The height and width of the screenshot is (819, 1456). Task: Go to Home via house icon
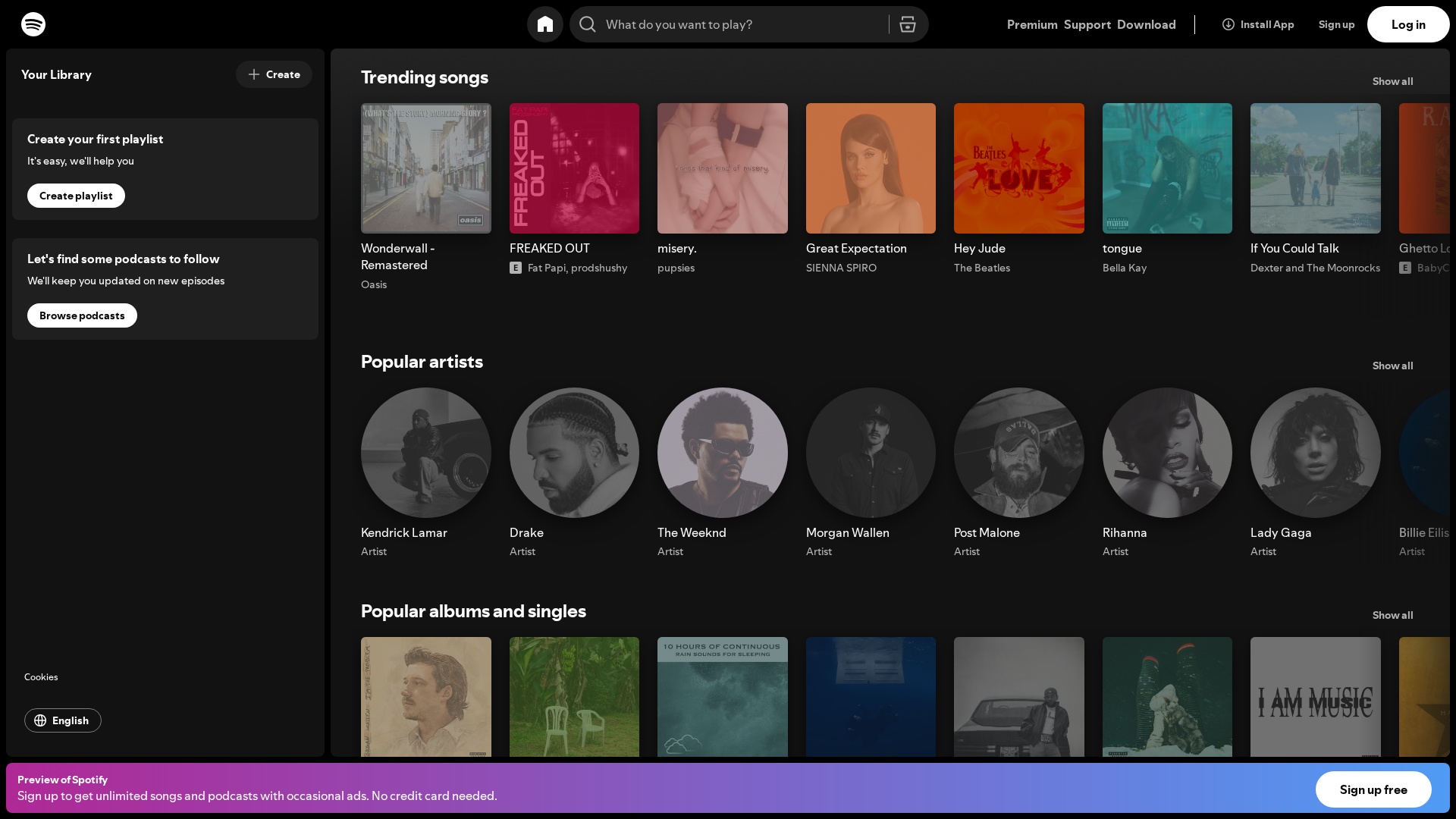pos(545,24)
